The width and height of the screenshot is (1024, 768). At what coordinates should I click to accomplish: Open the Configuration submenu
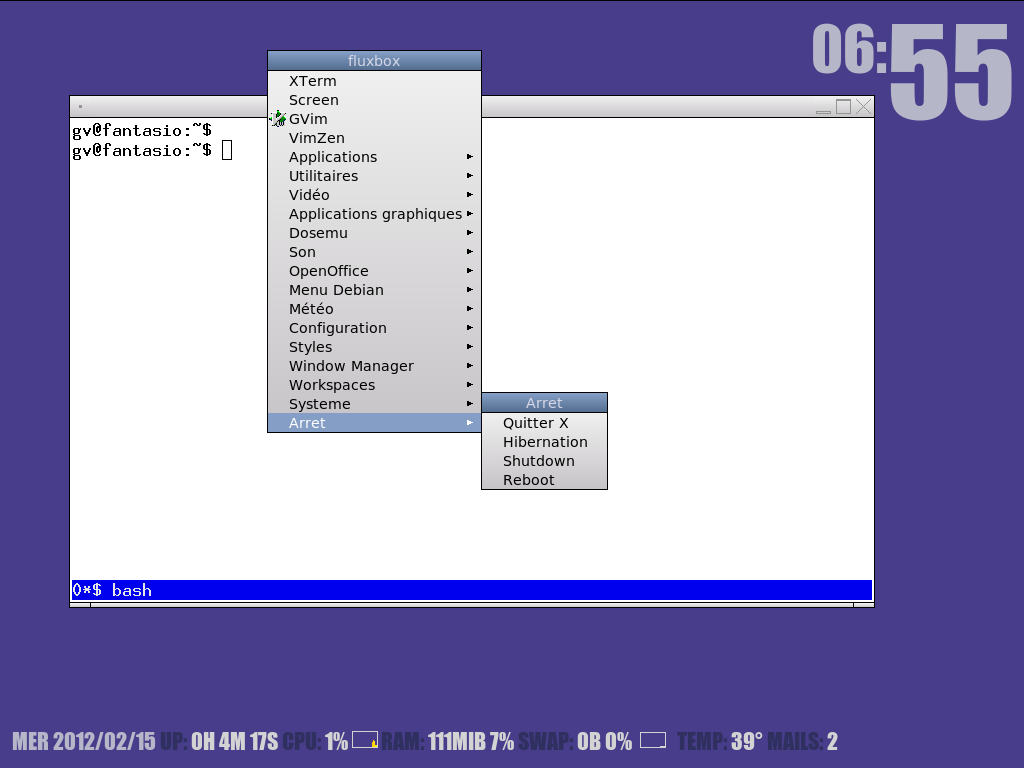(374, 327)
